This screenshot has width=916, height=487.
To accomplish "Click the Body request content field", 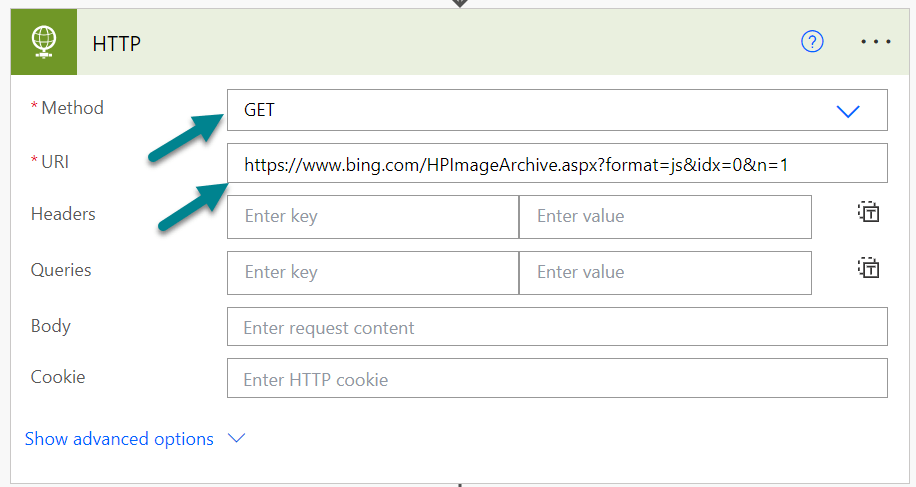I will coord(556,328).
